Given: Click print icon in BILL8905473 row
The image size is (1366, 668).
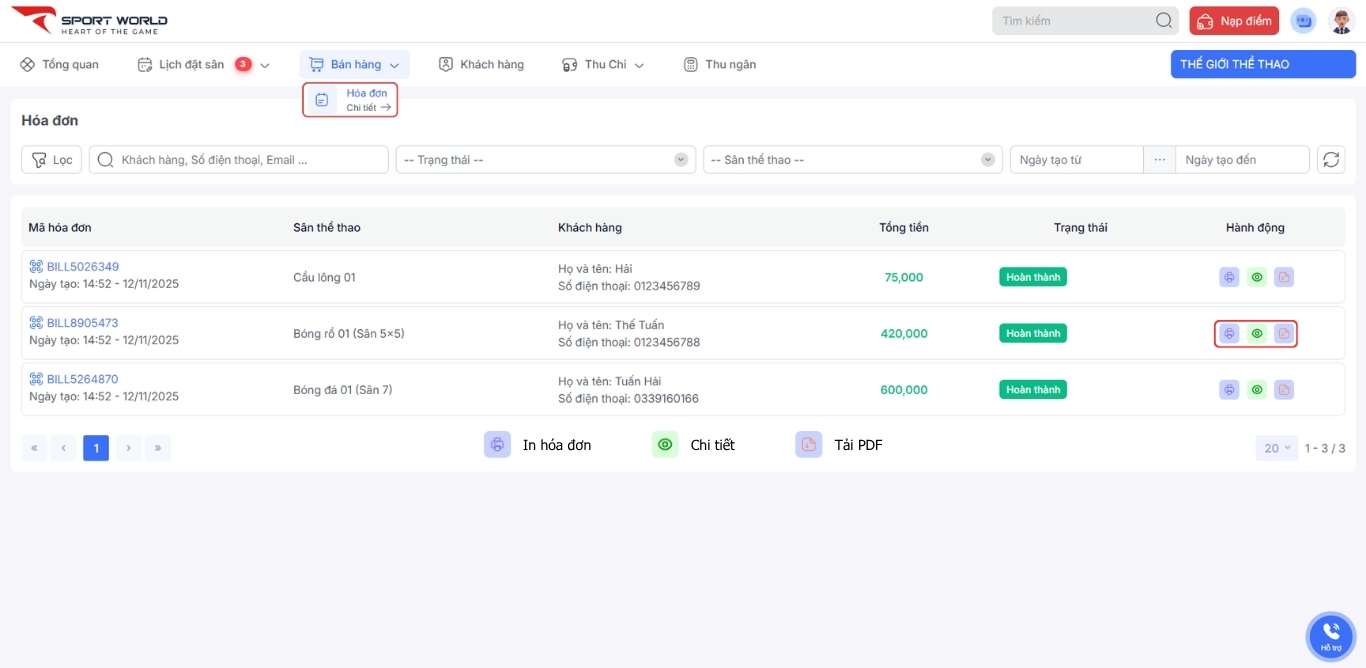Looking at the screenshot, I should pyautogui.click(x=1229, y=333).
